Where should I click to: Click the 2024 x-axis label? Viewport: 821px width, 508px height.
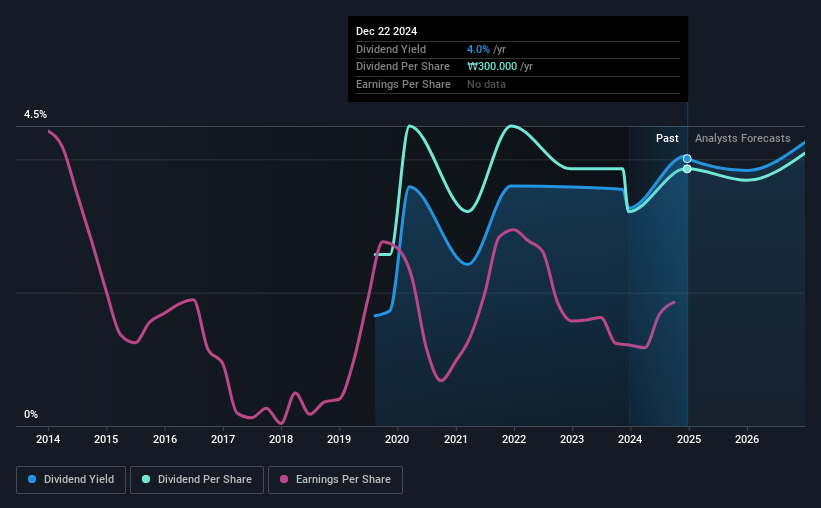click(x=630, y=439)
